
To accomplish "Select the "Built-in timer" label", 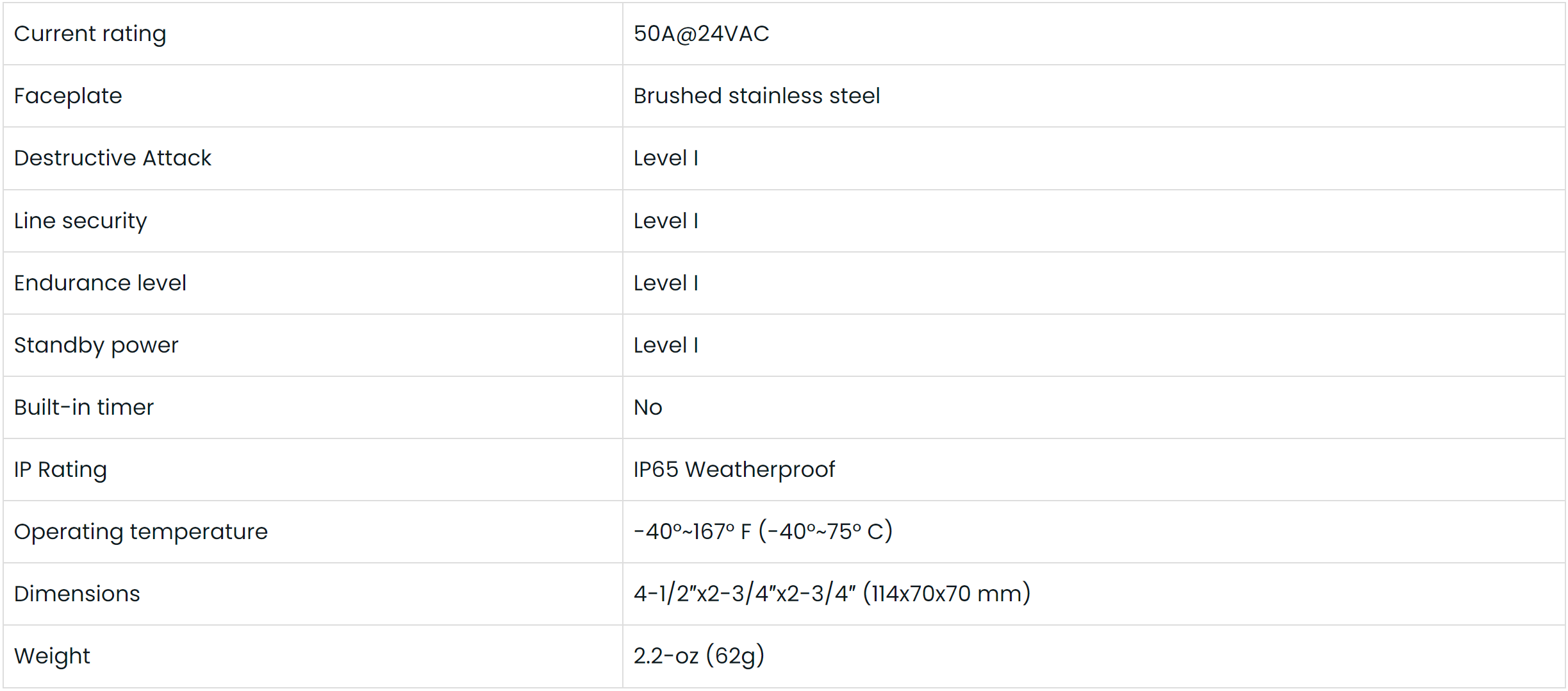I will tap(84, 407).
